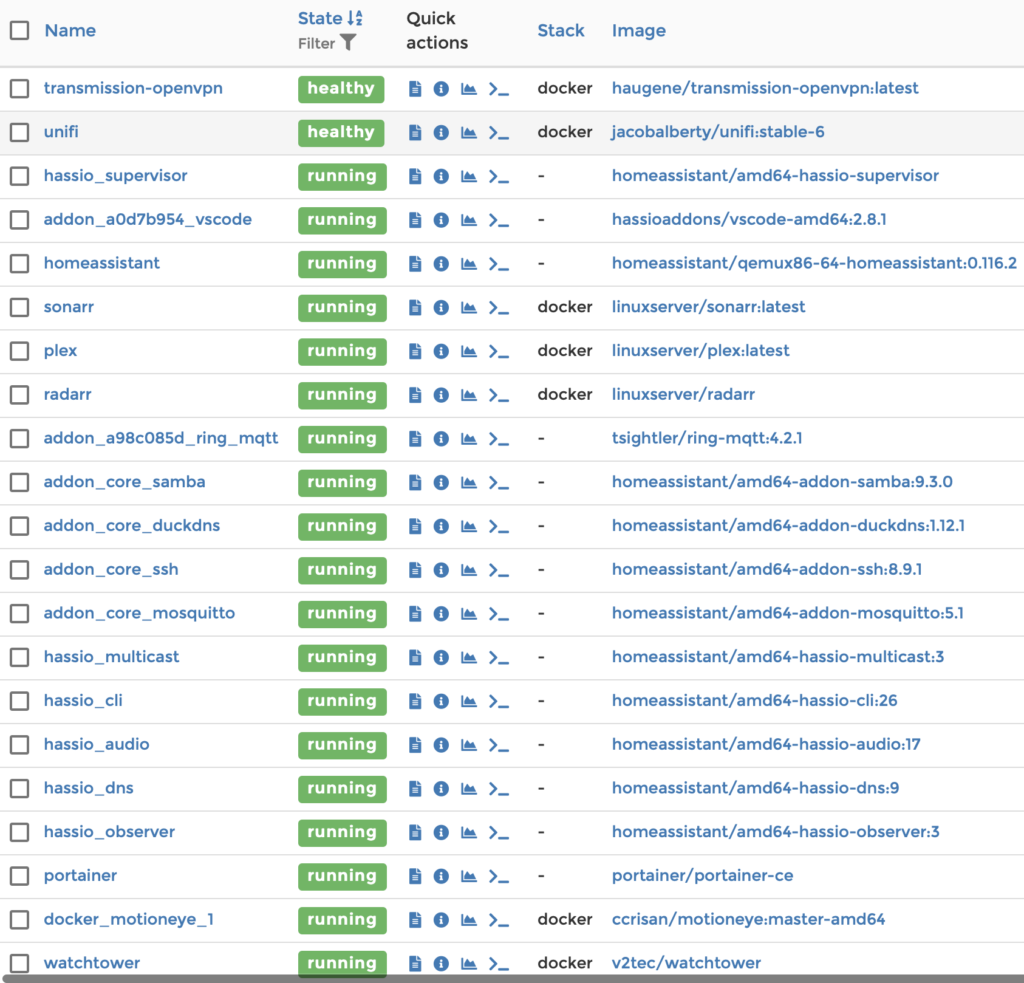1024x983 pixels.
Task: Open logs icon for addon_a98c085d_ring_mqtt
Action: coord(415,439)
